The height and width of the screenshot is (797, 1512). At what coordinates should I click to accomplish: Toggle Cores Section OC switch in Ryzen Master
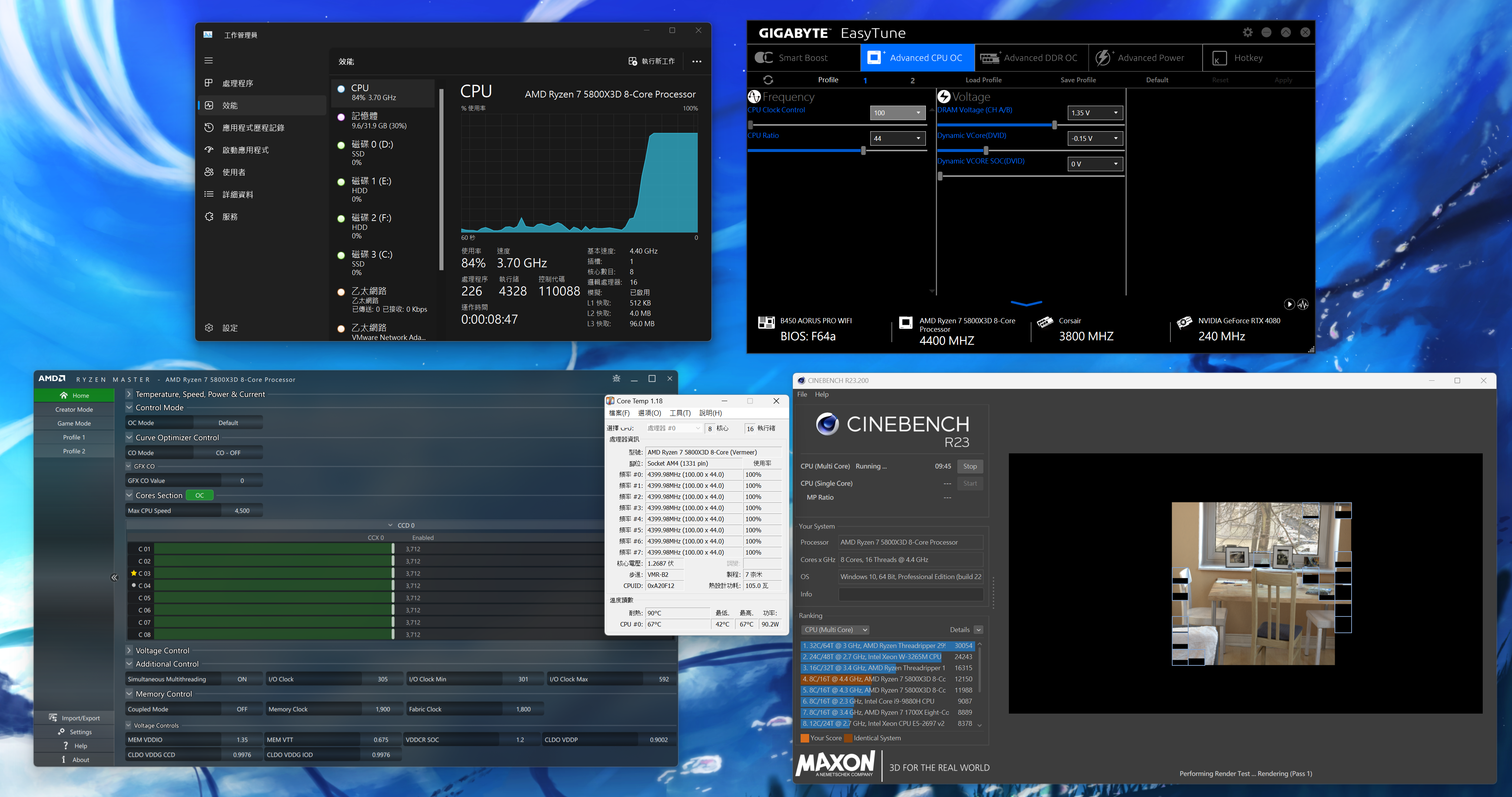[x=200, y=495]
